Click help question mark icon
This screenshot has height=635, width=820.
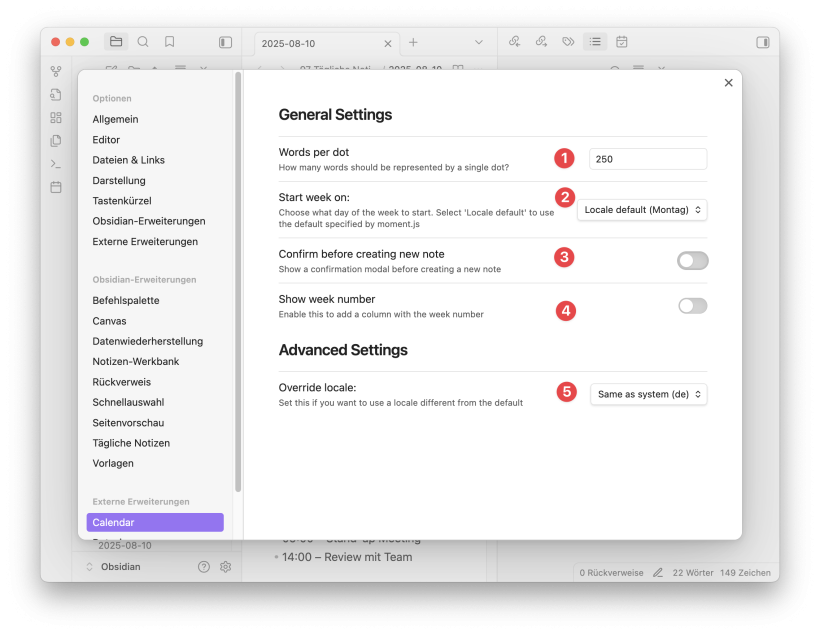[204, 566]
